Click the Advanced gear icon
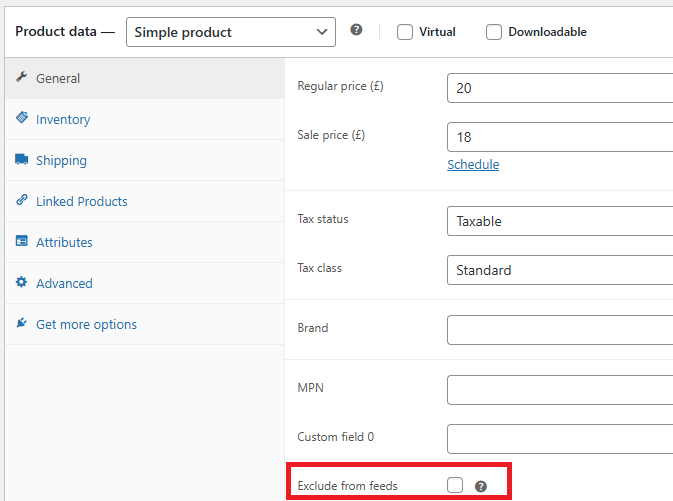The image size is (673, 501). pos(21,282)
